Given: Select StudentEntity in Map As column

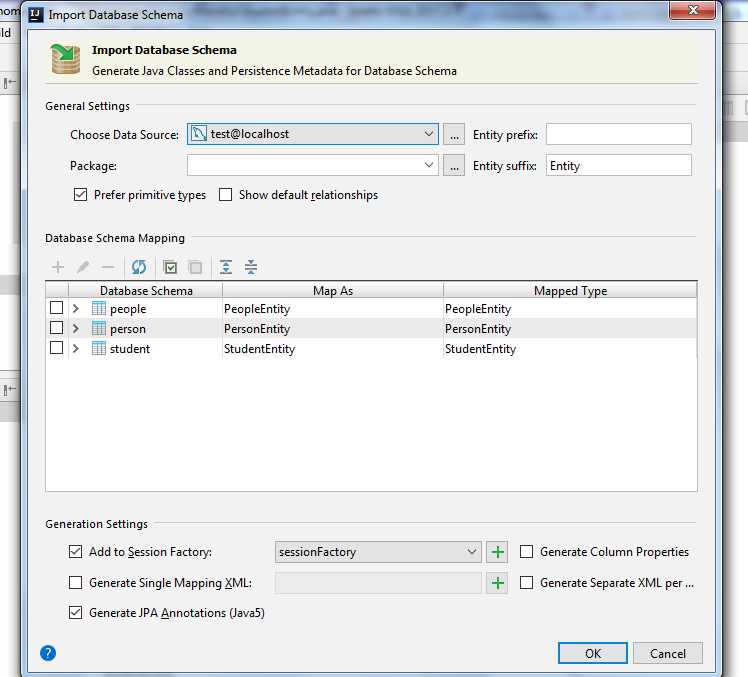Looking at the screenshot, I should tap(260, 349).
